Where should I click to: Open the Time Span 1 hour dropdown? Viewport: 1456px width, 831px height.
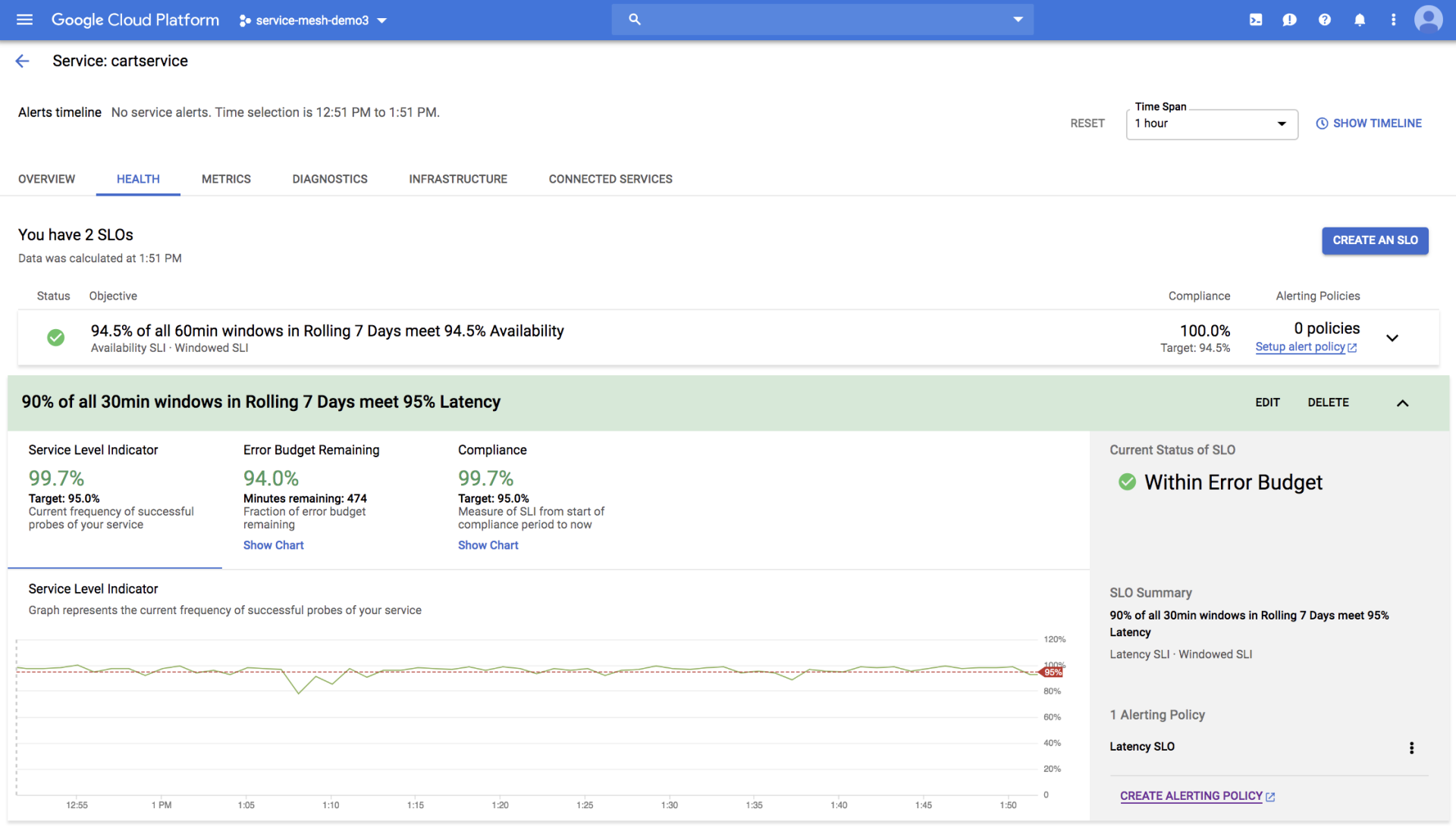[x=1211, y=124]
